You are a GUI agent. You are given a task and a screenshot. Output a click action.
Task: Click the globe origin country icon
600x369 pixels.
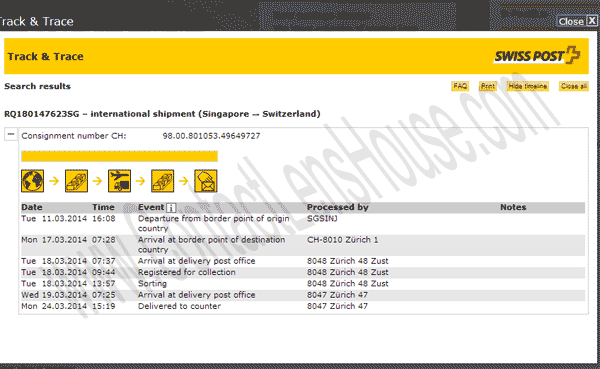(33, 181)
